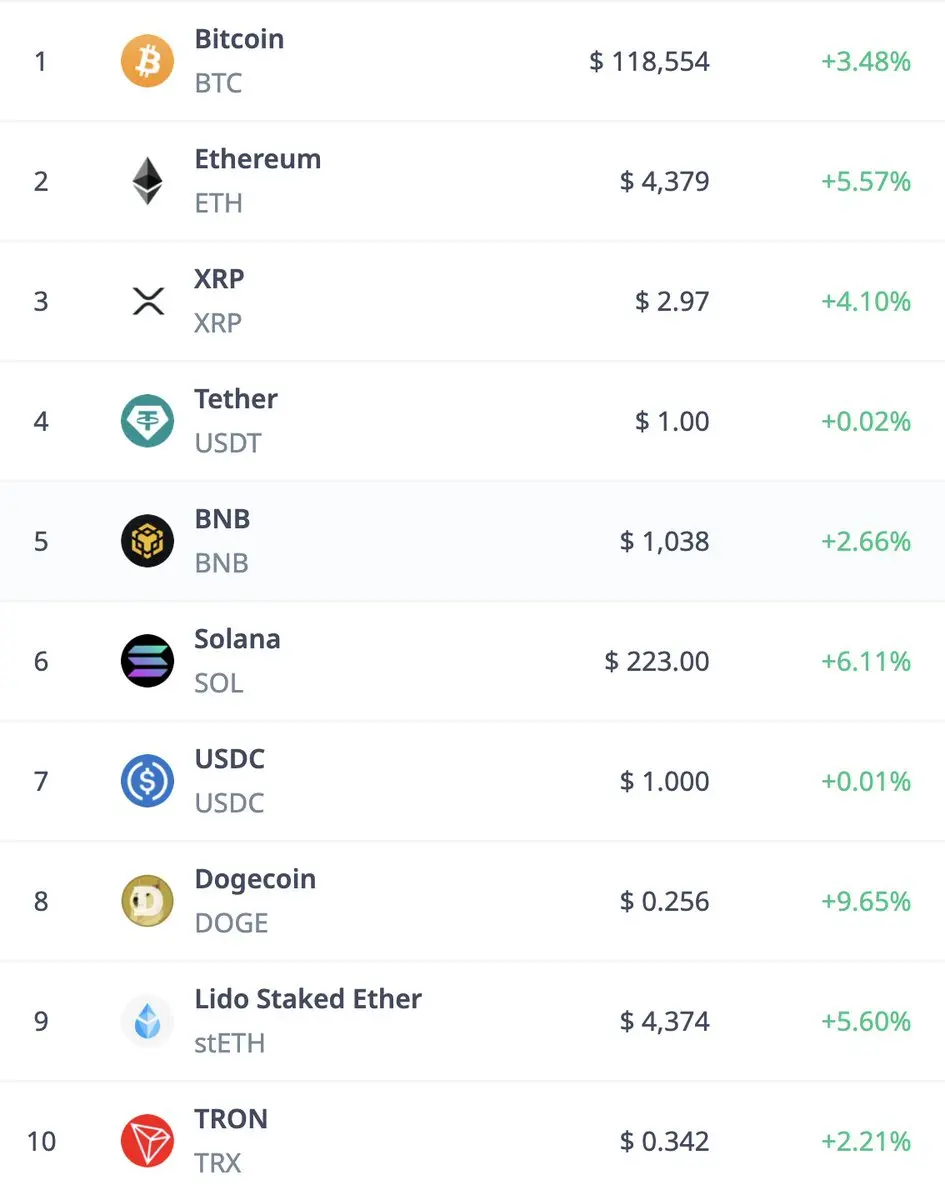Click the Ethereum diamond logo icon

coord(147,181)
